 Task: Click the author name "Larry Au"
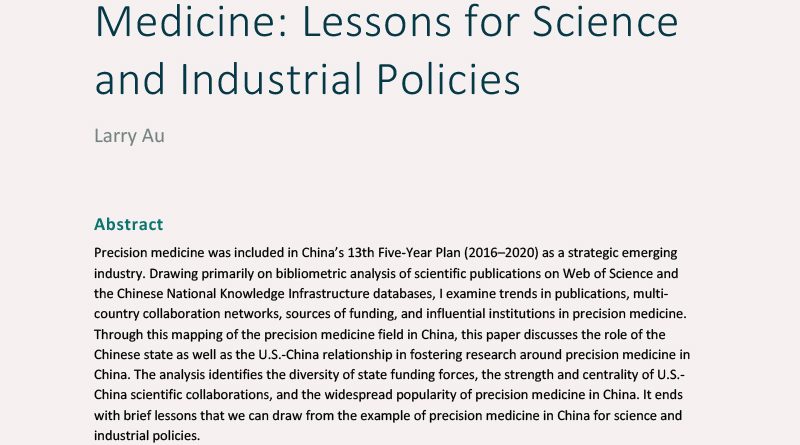click(129, 135)
